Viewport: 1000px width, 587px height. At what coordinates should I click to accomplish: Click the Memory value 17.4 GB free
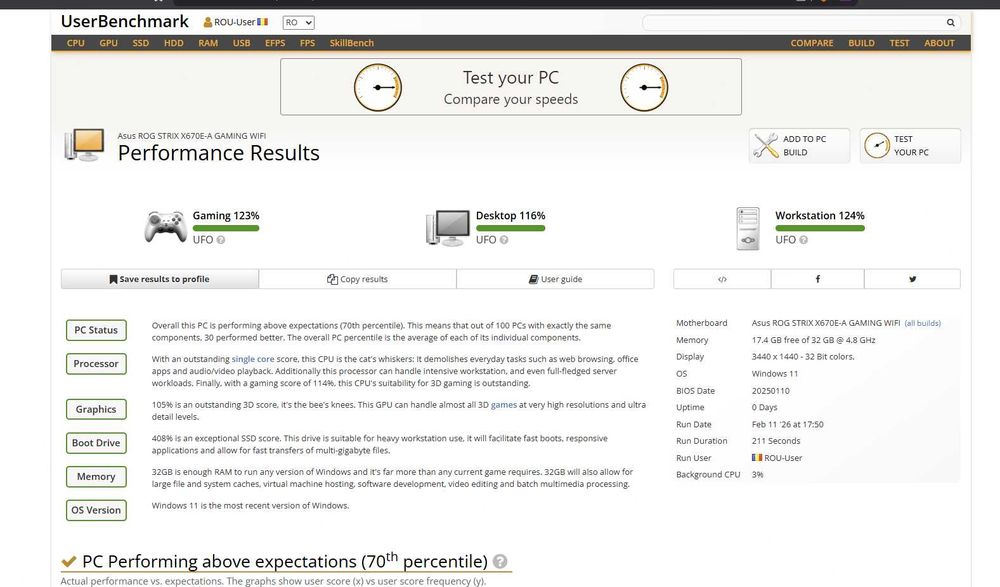pyautogui.click(x=814, y=340)
